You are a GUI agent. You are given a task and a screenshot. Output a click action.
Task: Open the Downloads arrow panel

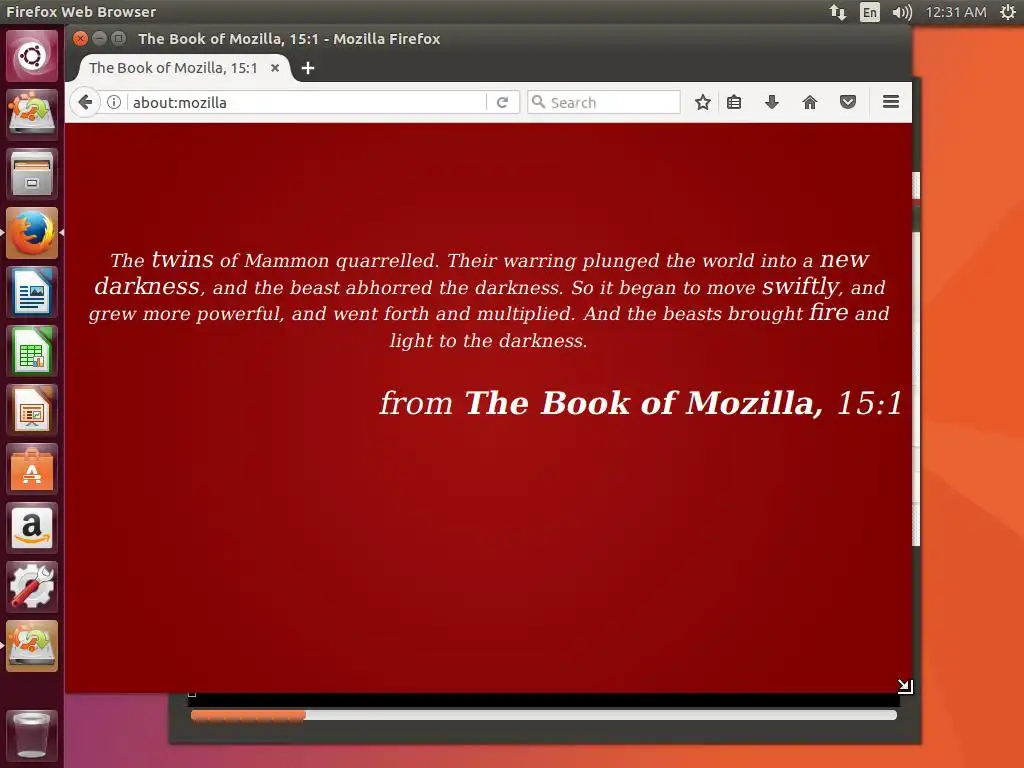coord(772,102)
